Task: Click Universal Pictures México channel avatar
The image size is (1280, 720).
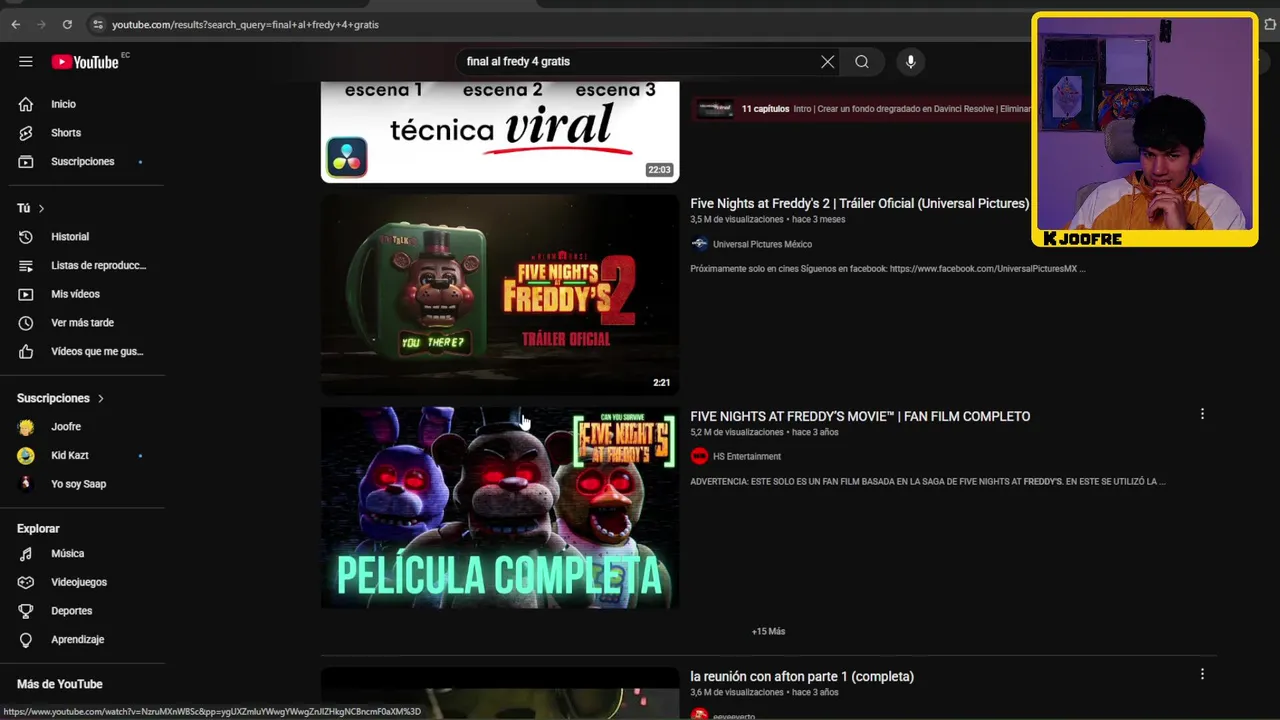Action: 699,244
